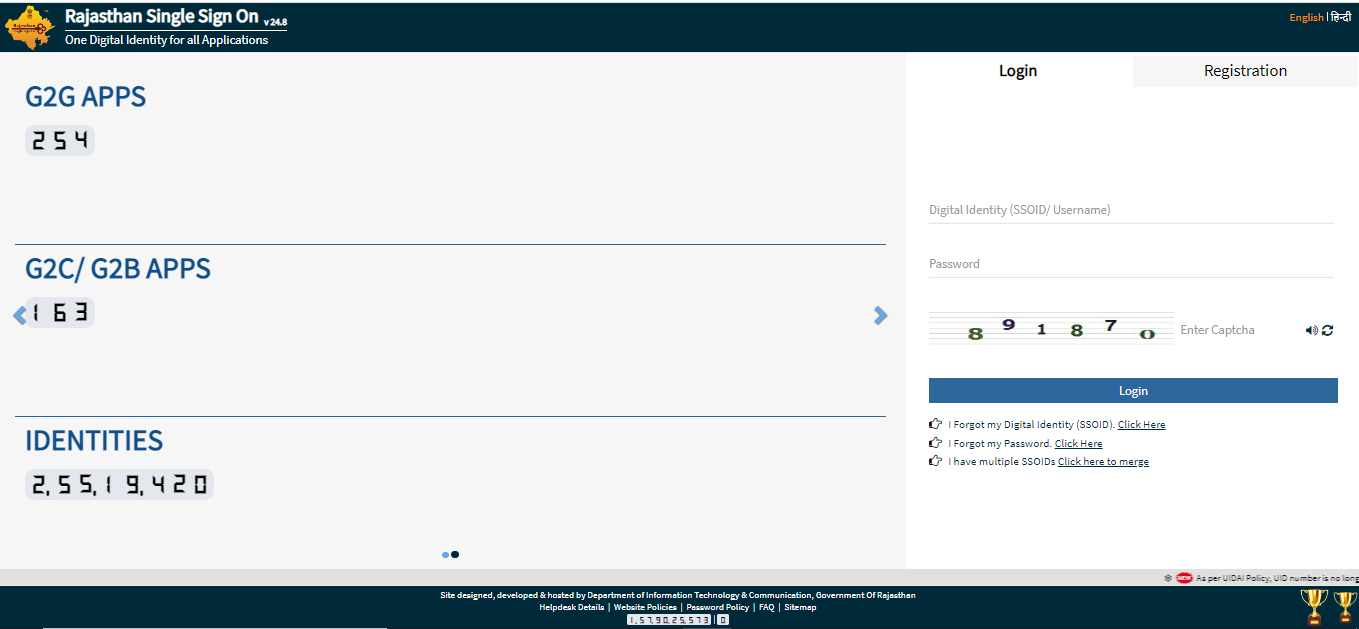Open Helpdesk Details footer link
The height and width of the screenshot is (629, 1359).
click(x=571, y=607)
